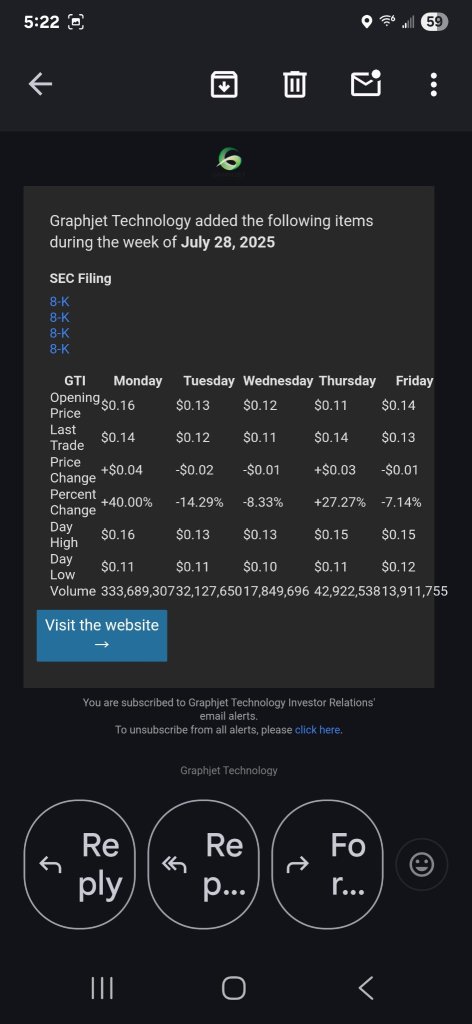Open the three-dot overflow menu
This screenshot has height=1024, width=472.
434,84
